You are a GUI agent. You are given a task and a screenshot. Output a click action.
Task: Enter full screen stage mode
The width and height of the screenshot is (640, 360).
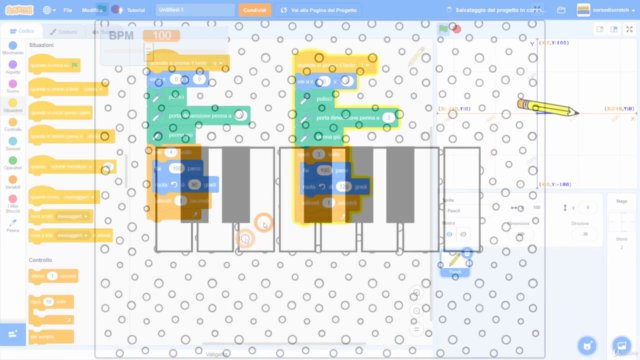[629, 29]
